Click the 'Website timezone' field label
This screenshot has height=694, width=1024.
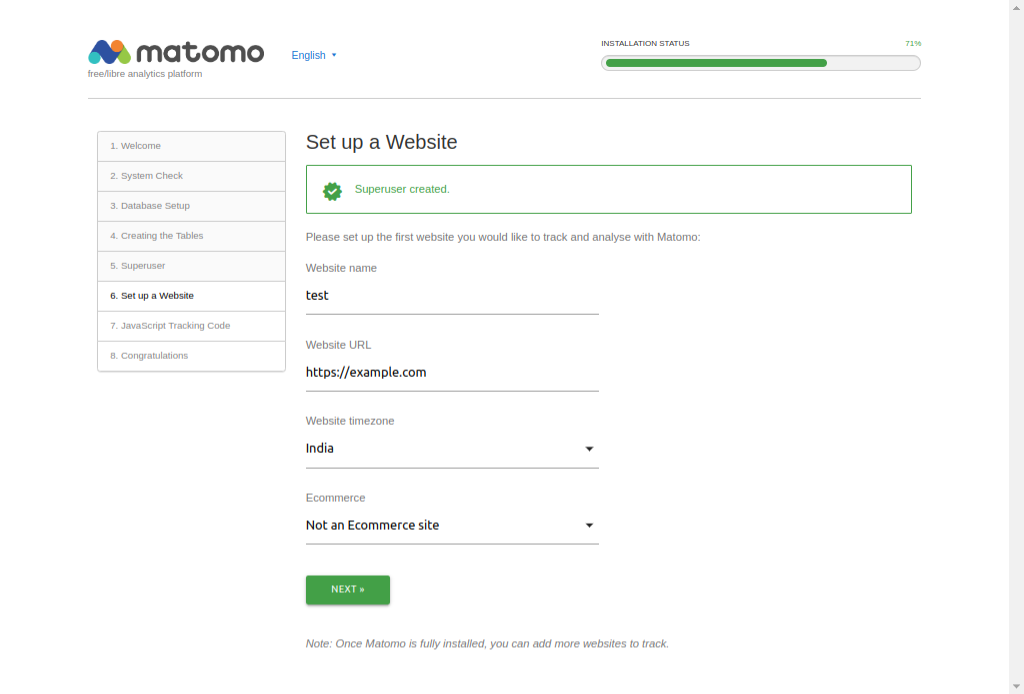pos(350,421)
